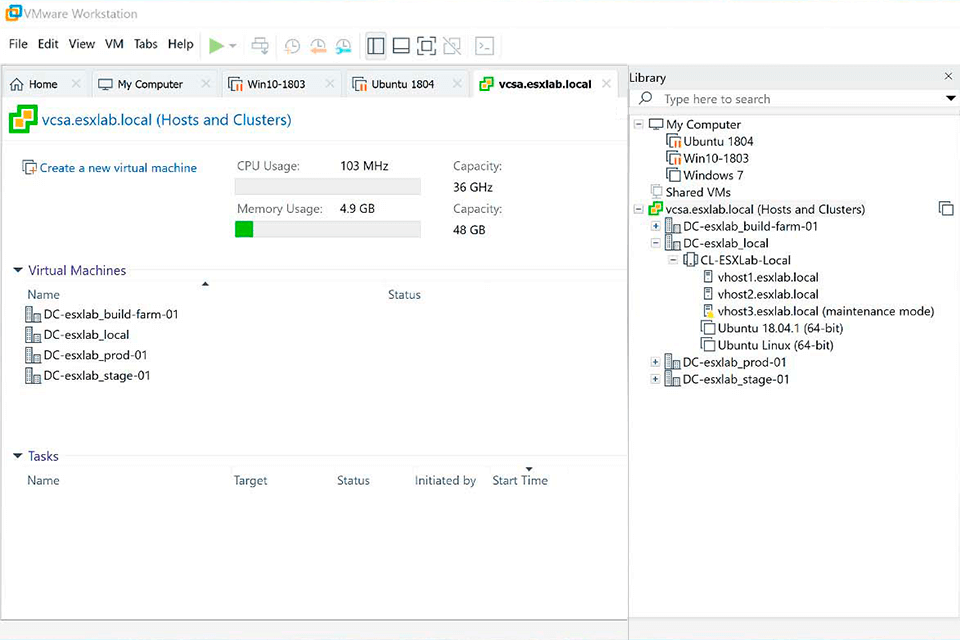Viewport: 960px width, 640px height.
Task: Click the Unity mode toolbar icon
Action: click(452, 46)
